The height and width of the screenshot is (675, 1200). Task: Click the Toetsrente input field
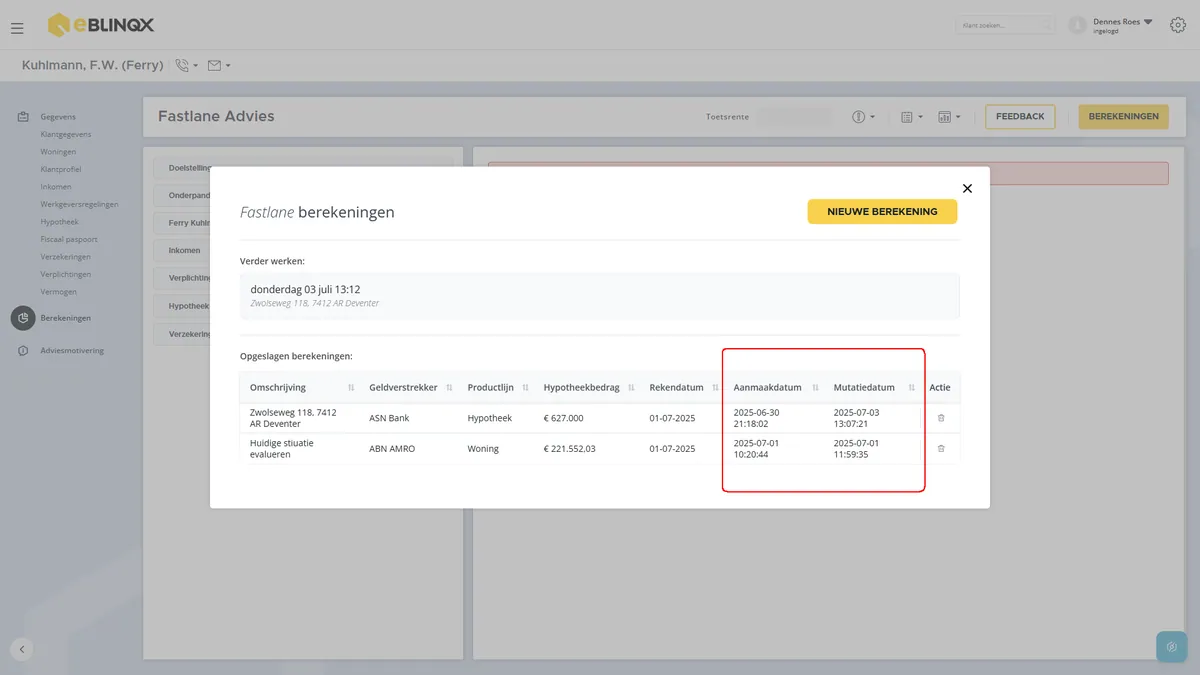click(x=794, y=117)
